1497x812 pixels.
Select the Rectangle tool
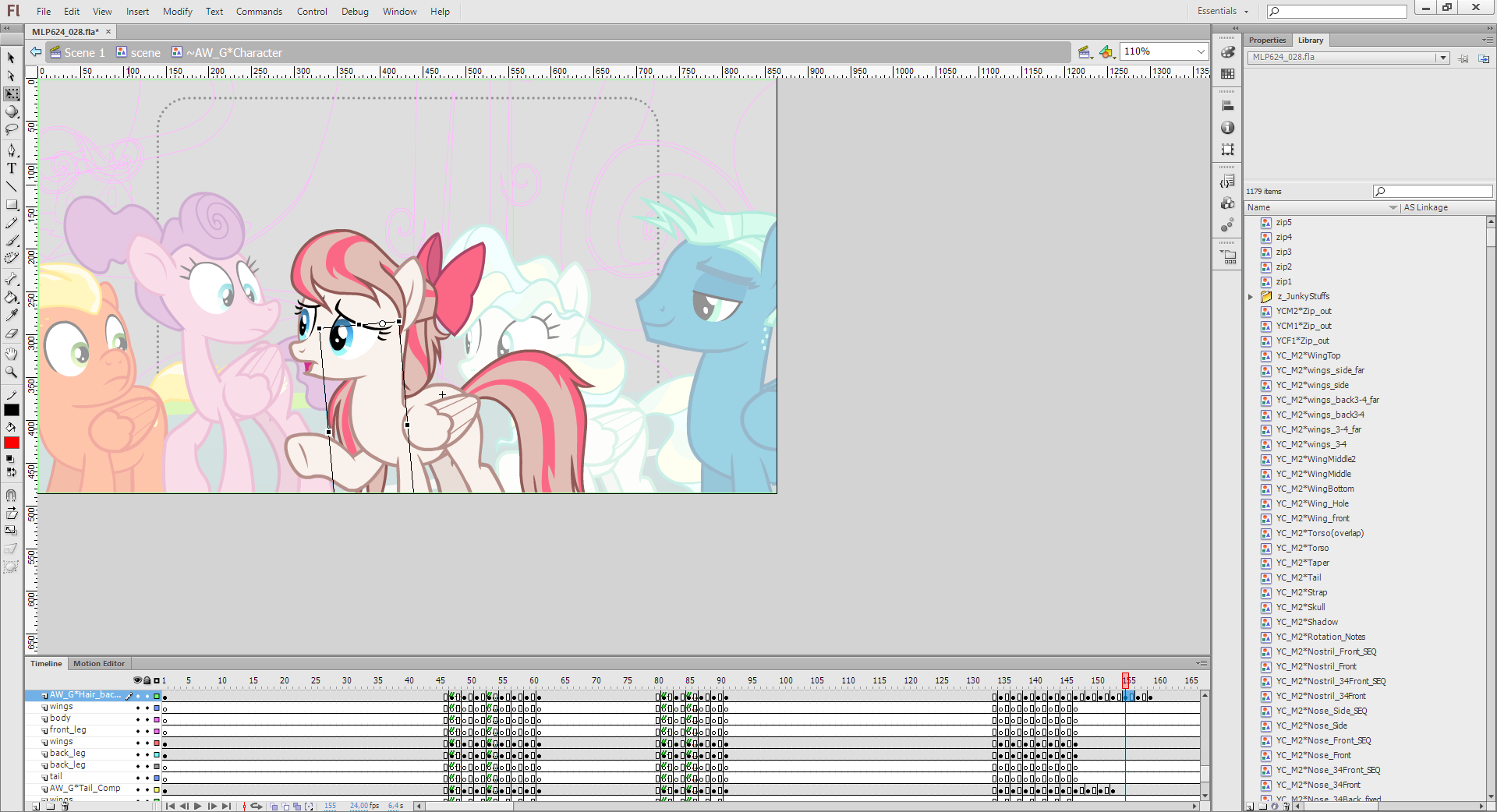coord(11,204)
